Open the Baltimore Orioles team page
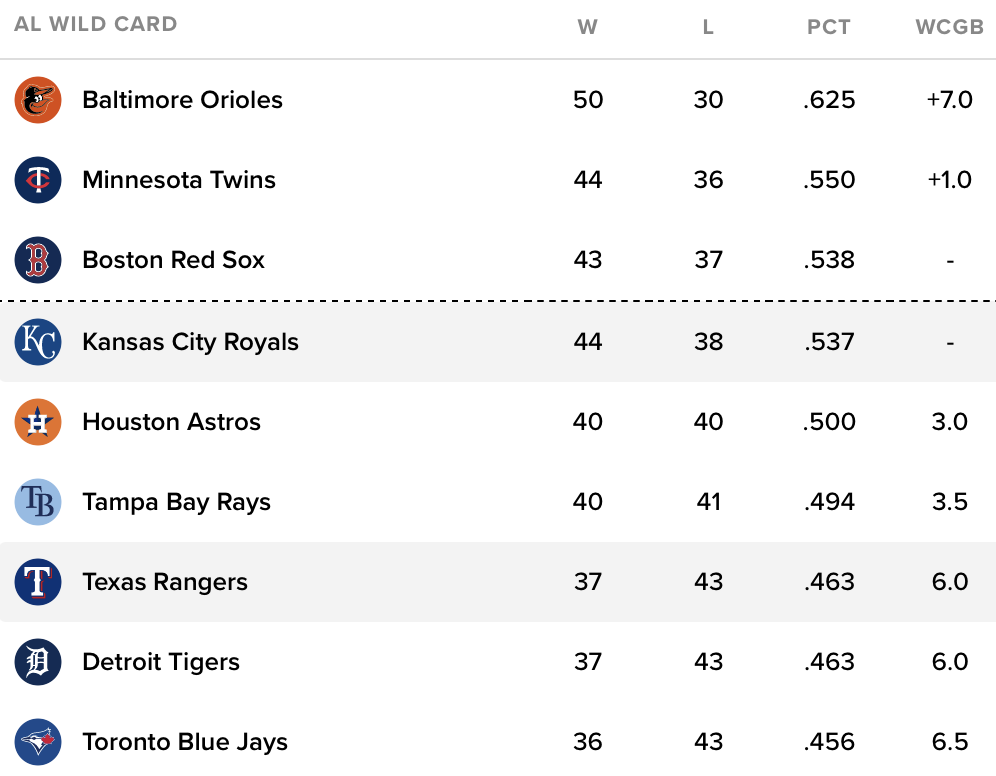 (x=182, y=100)
